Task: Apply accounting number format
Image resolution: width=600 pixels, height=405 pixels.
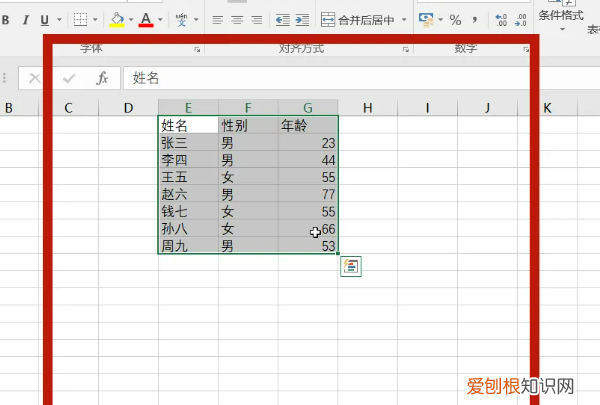Action: pyautogui.click(x=426, y=20)
